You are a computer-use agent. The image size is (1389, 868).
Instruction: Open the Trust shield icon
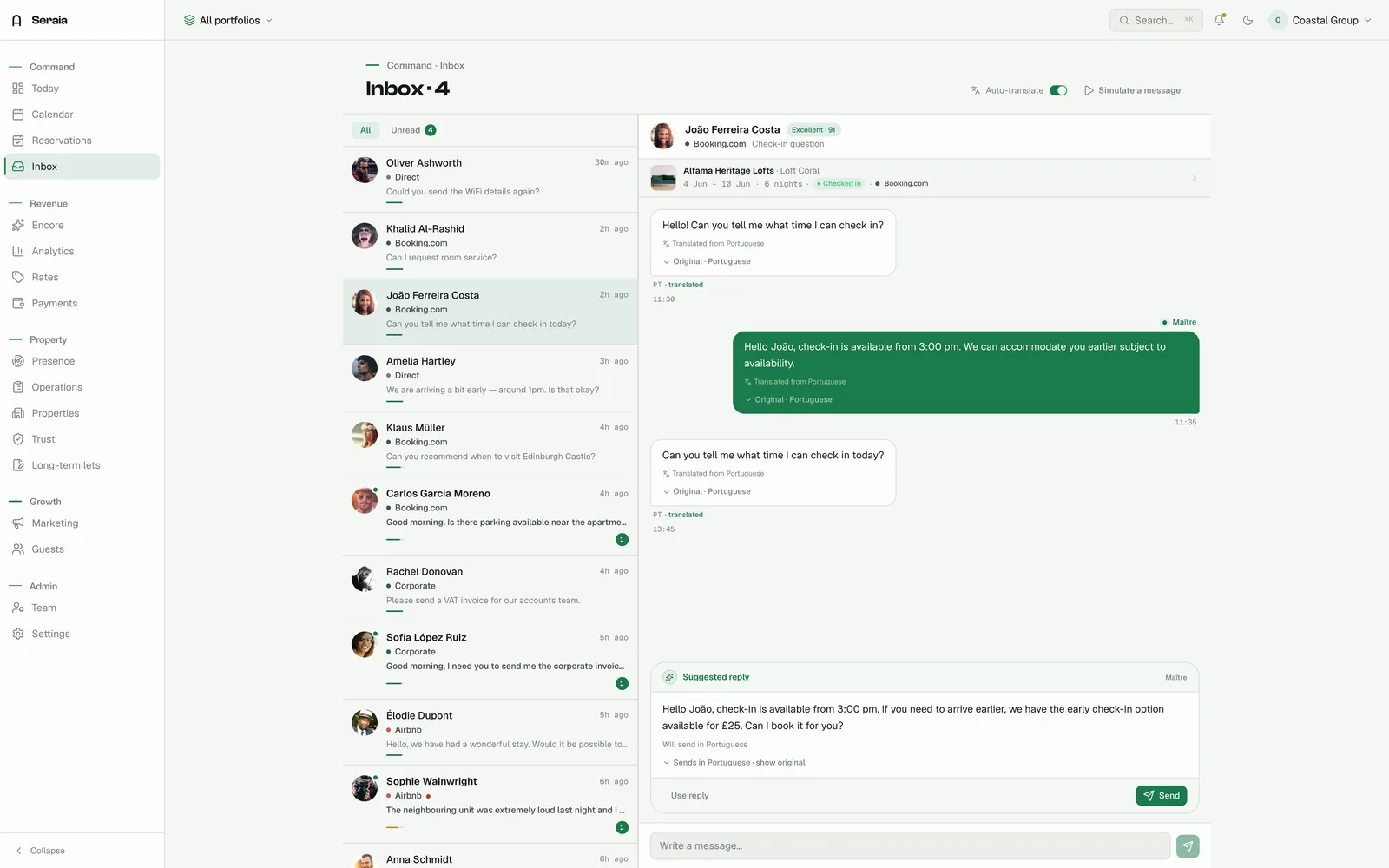[18, 439]
